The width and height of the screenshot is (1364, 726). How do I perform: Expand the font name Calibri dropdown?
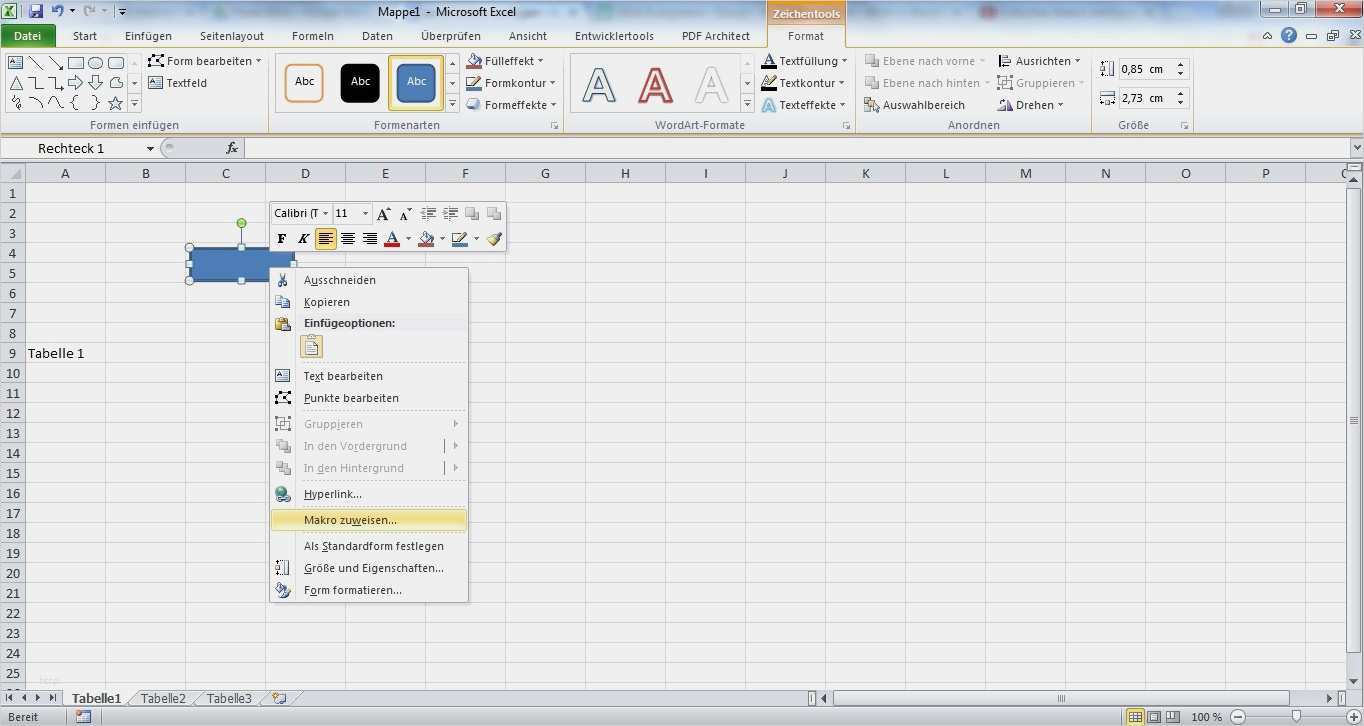click(x=325, y=214)
